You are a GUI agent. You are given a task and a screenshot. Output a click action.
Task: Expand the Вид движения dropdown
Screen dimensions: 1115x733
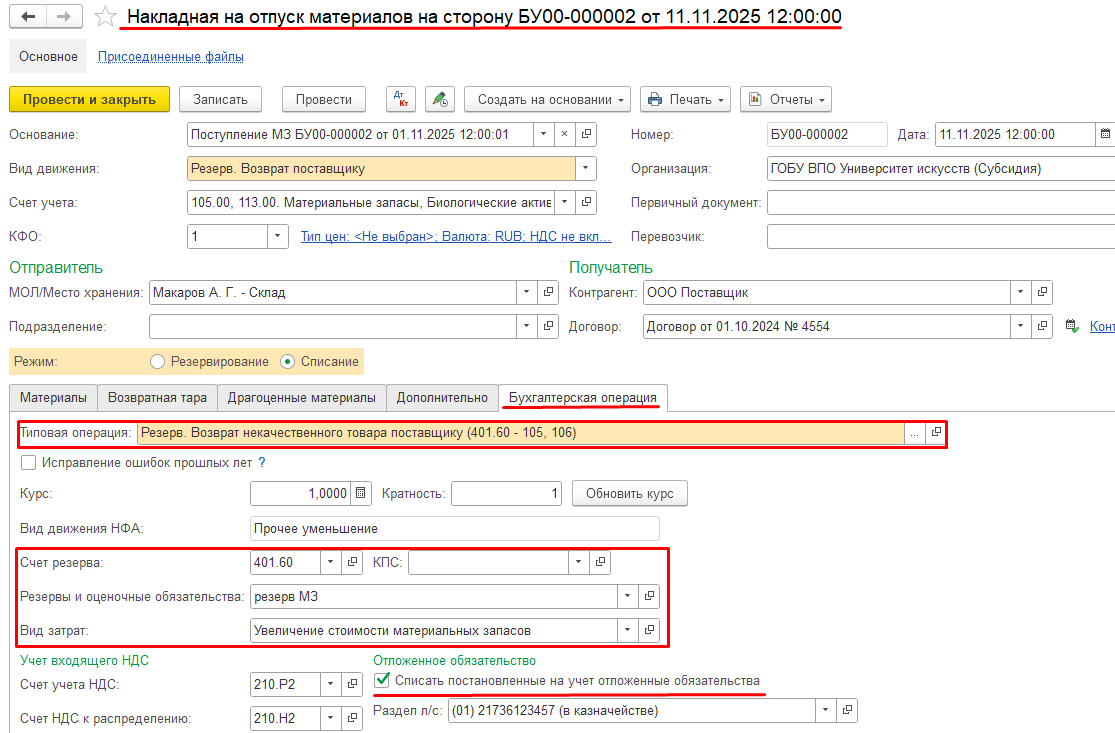pyautogui.click(x=586, y=169)
